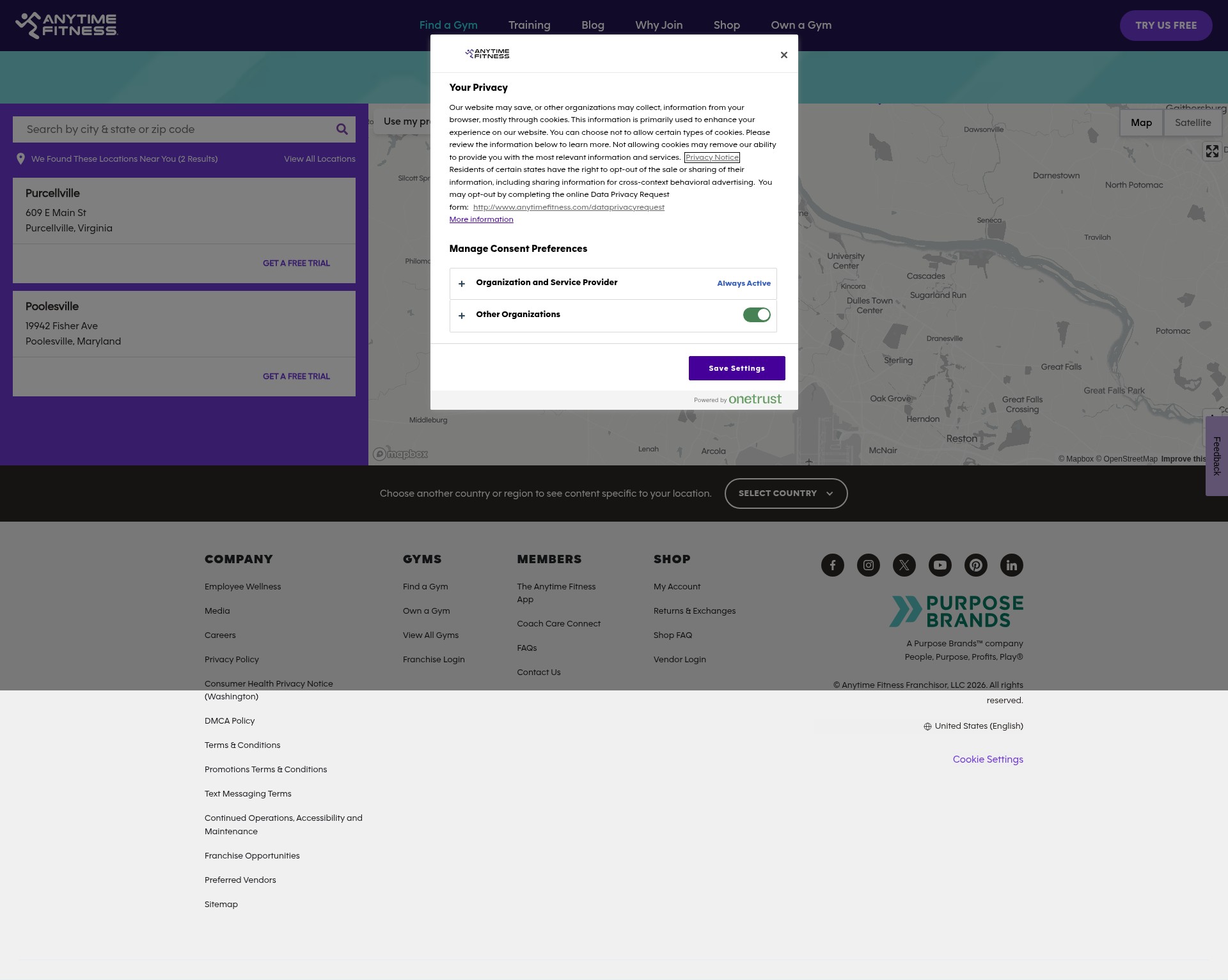
Task: Open the Facebook social icon
Action: tap(833, 565)
